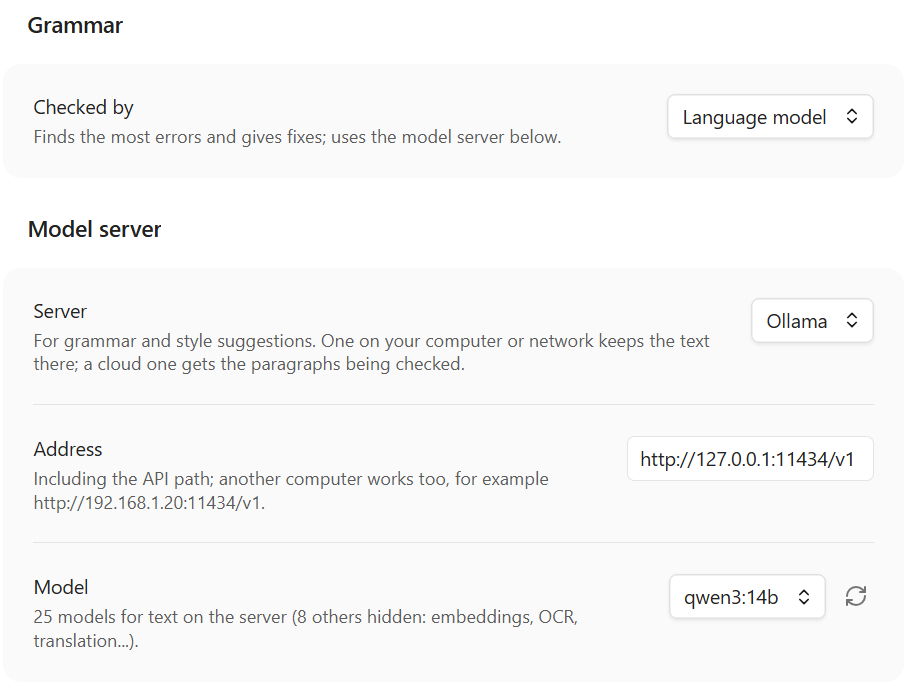Image resolution: width=911 pixels, height=683 pixels.
Task: Click the Server setting label
Action: pos(60,311)
